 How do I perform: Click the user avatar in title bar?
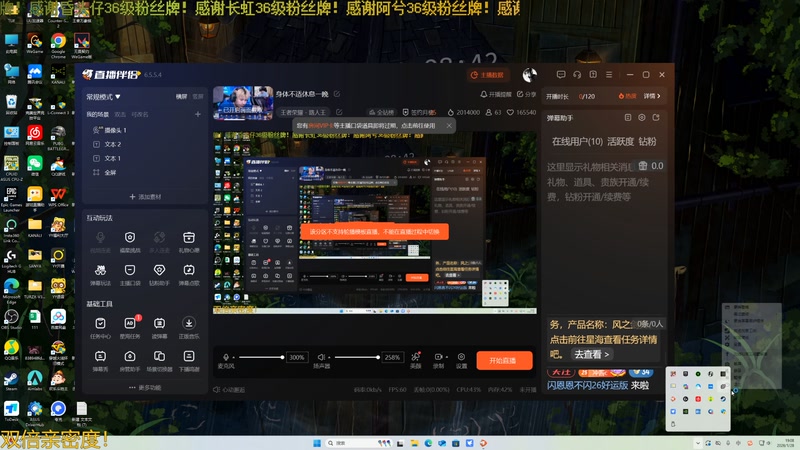530,75
